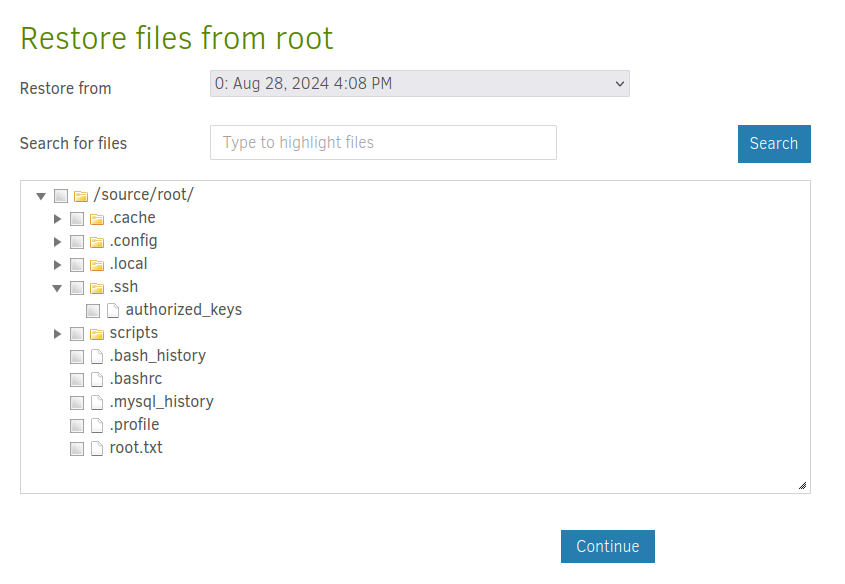Click the scripts folder icon
Screen dimensions: 845x584
pos(97,334)
